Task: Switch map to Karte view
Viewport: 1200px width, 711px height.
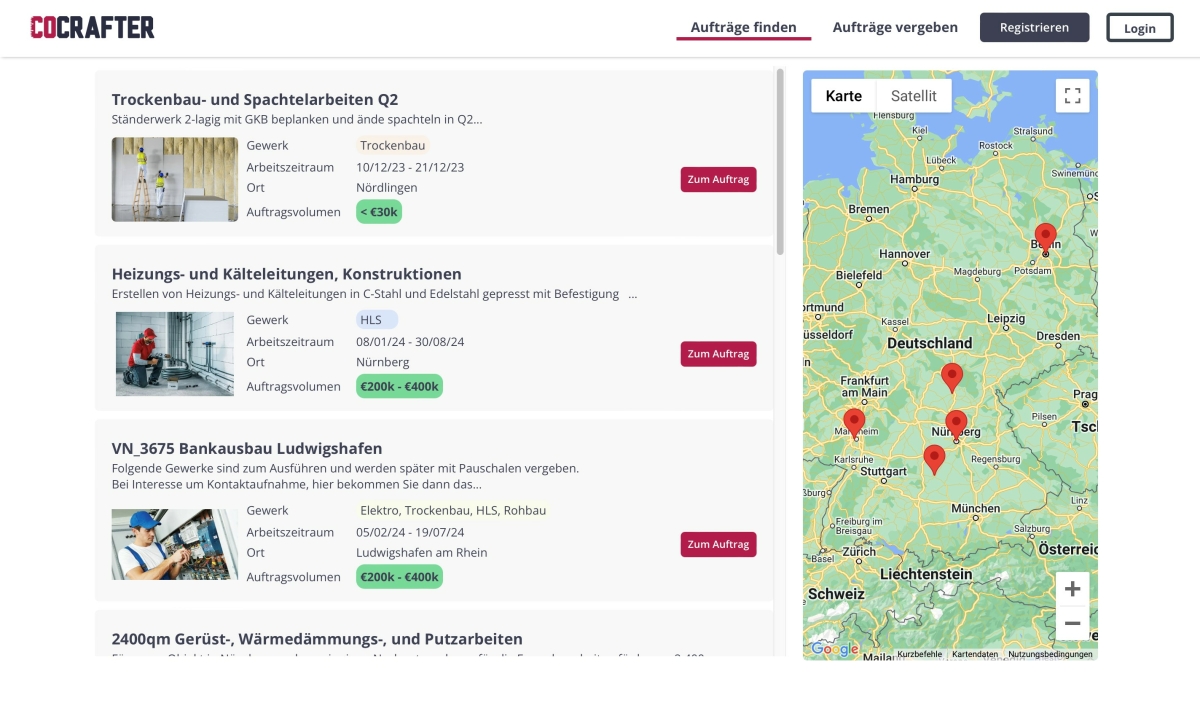Action: coord(844,96)
